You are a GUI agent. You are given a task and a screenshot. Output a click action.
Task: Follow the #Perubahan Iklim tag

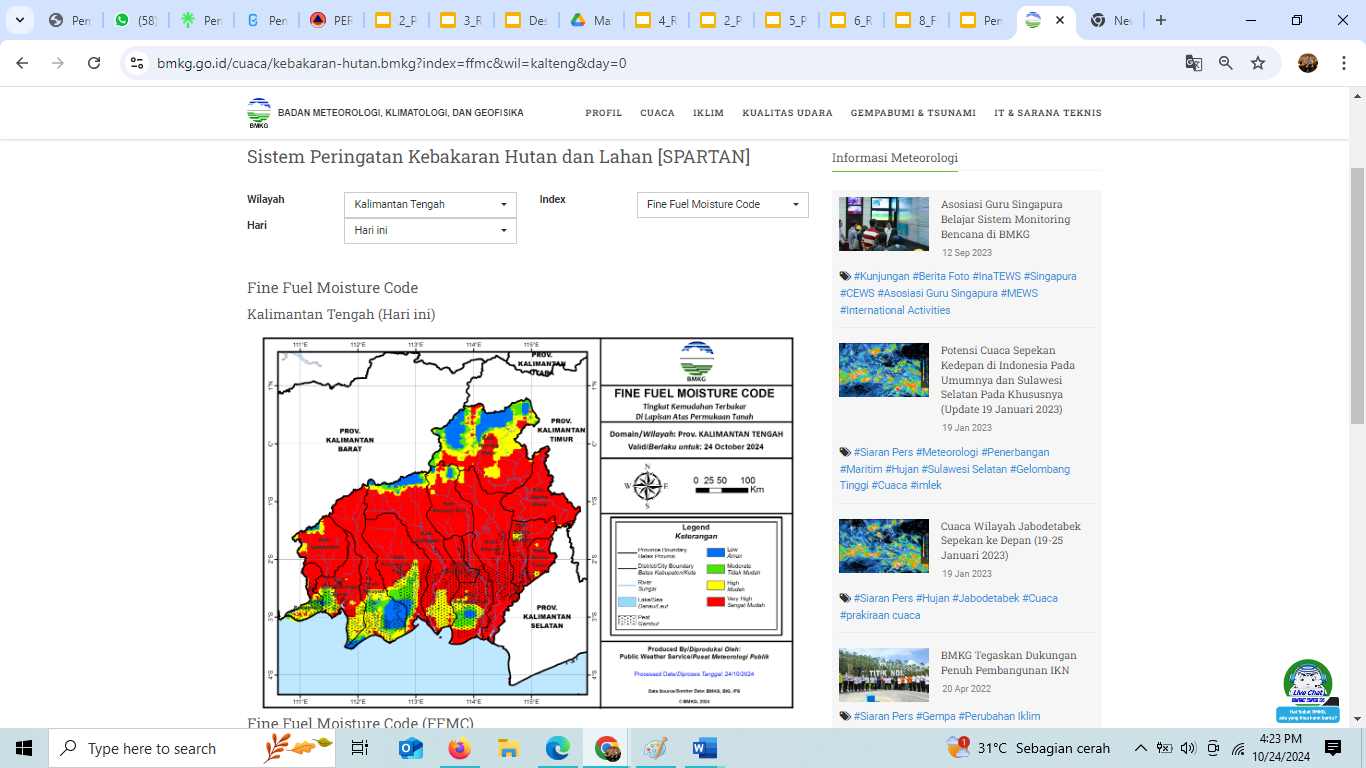click(x=999, y=716)
